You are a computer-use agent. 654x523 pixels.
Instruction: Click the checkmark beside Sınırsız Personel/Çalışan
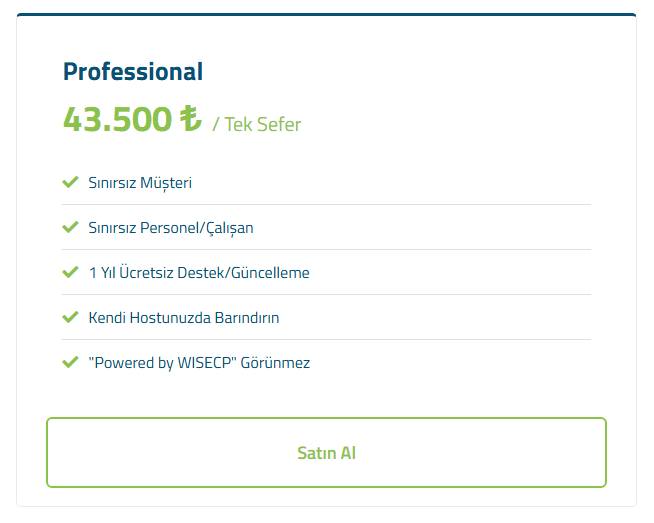[70, 227]
